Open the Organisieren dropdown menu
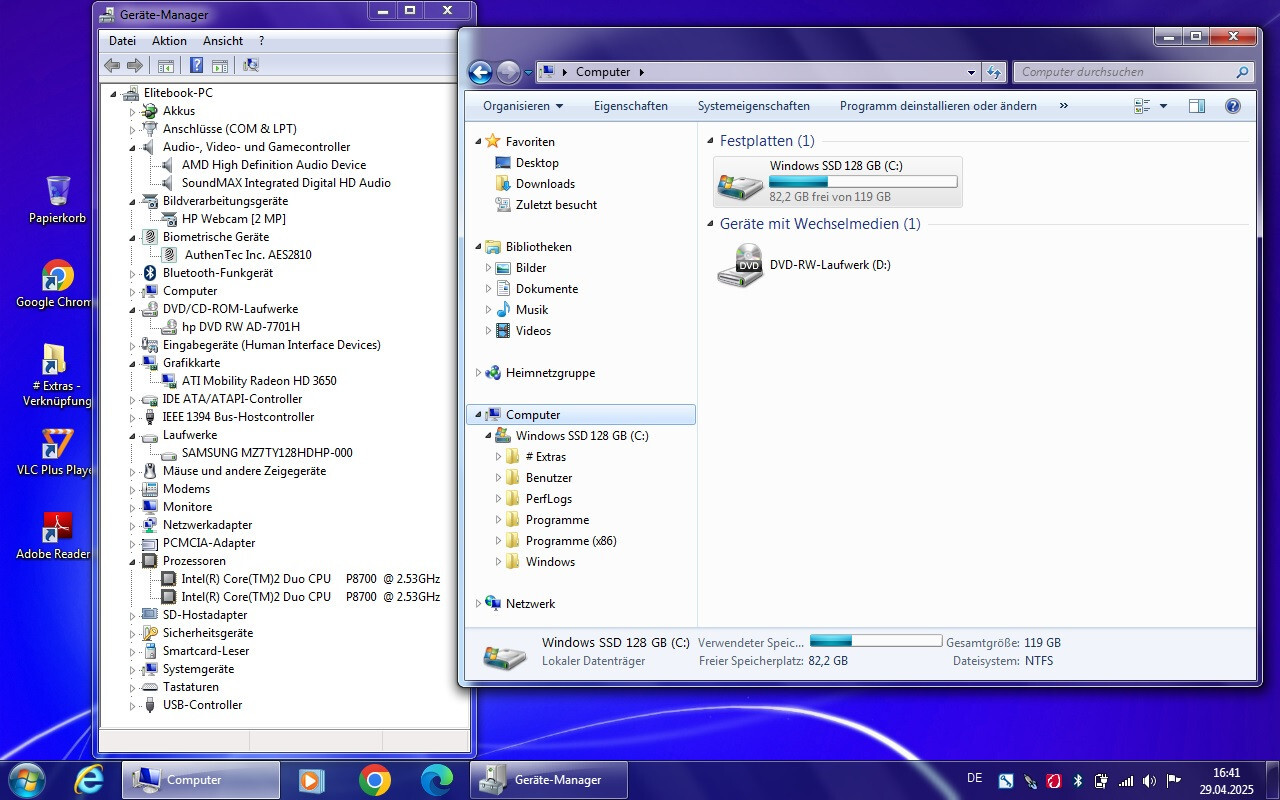 (523, 106)
